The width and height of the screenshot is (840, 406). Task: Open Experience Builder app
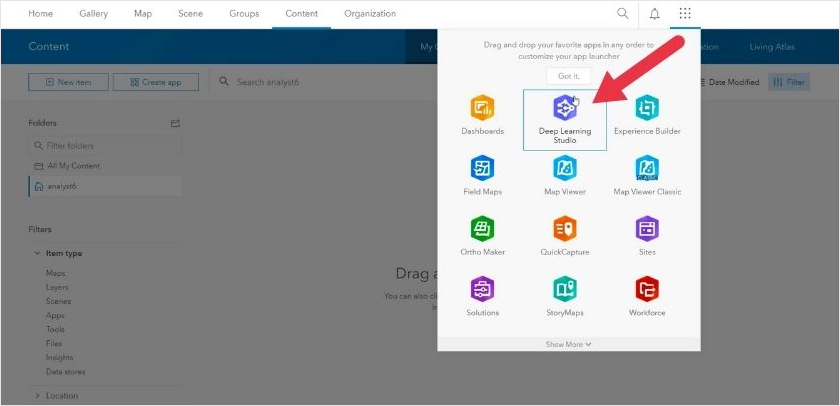(x=647, y=115)
